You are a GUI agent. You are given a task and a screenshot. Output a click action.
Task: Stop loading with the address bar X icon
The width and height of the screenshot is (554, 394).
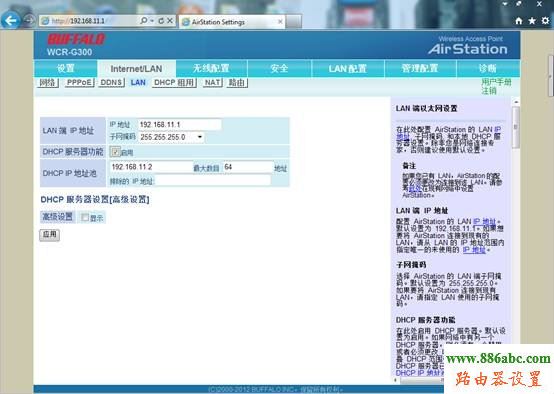(170, 21)
